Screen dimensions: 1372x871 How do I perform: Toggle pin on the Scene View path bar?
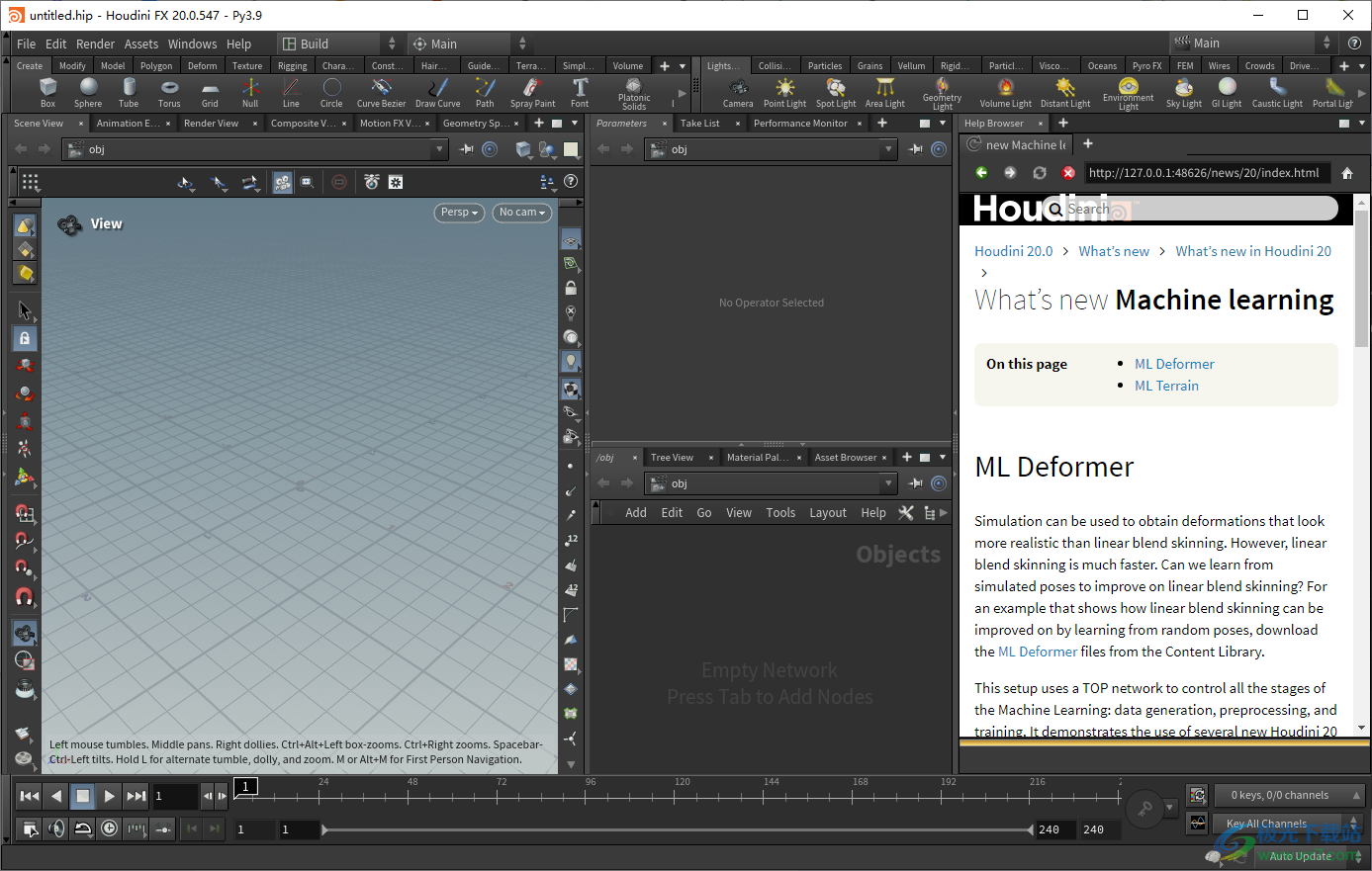pyautogui.click(x=467, y=149)
